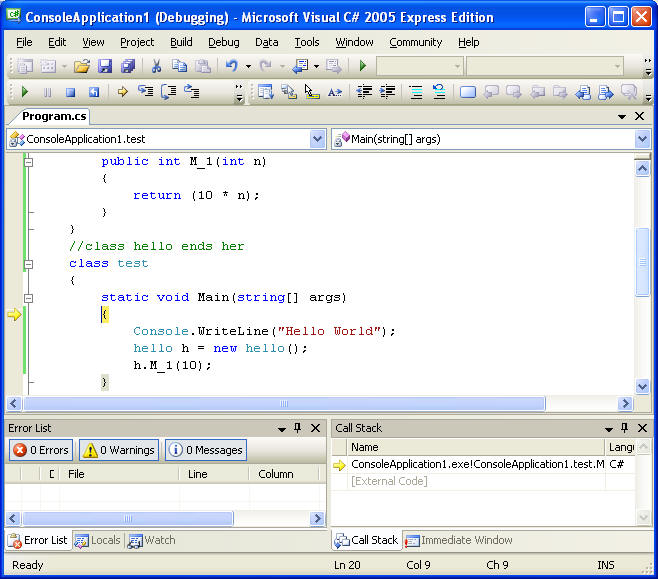Click the Open File folder icon

[x=81, y=66]
